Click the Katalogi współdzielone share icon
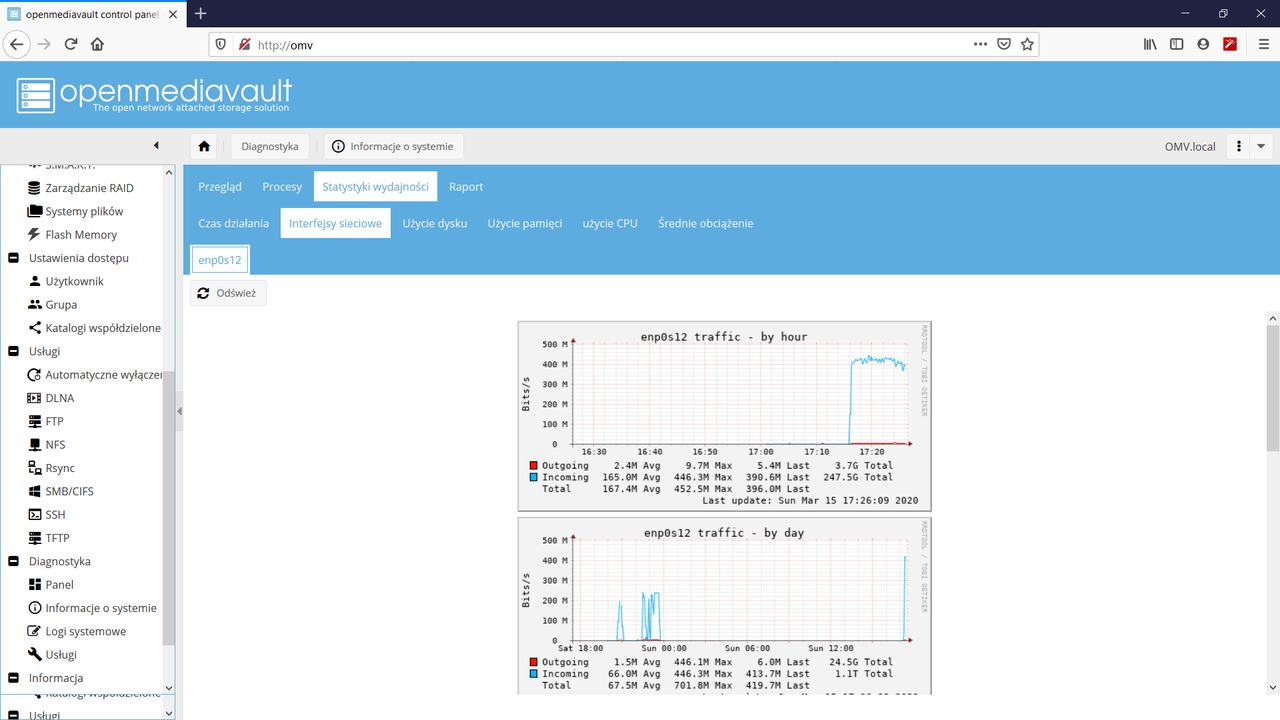The width and height of the screenshot is (1280, 720). click(x=35, y=328)
